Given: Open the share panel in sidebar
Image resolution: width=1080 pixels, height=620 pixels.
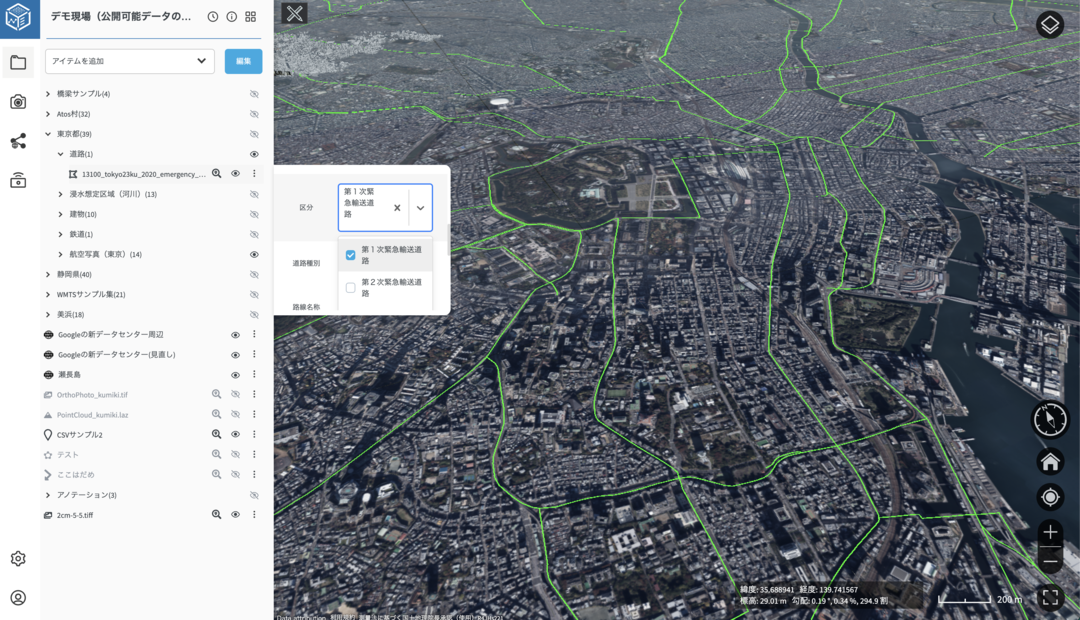Looking at the screenshot, I should coord(18,141).
